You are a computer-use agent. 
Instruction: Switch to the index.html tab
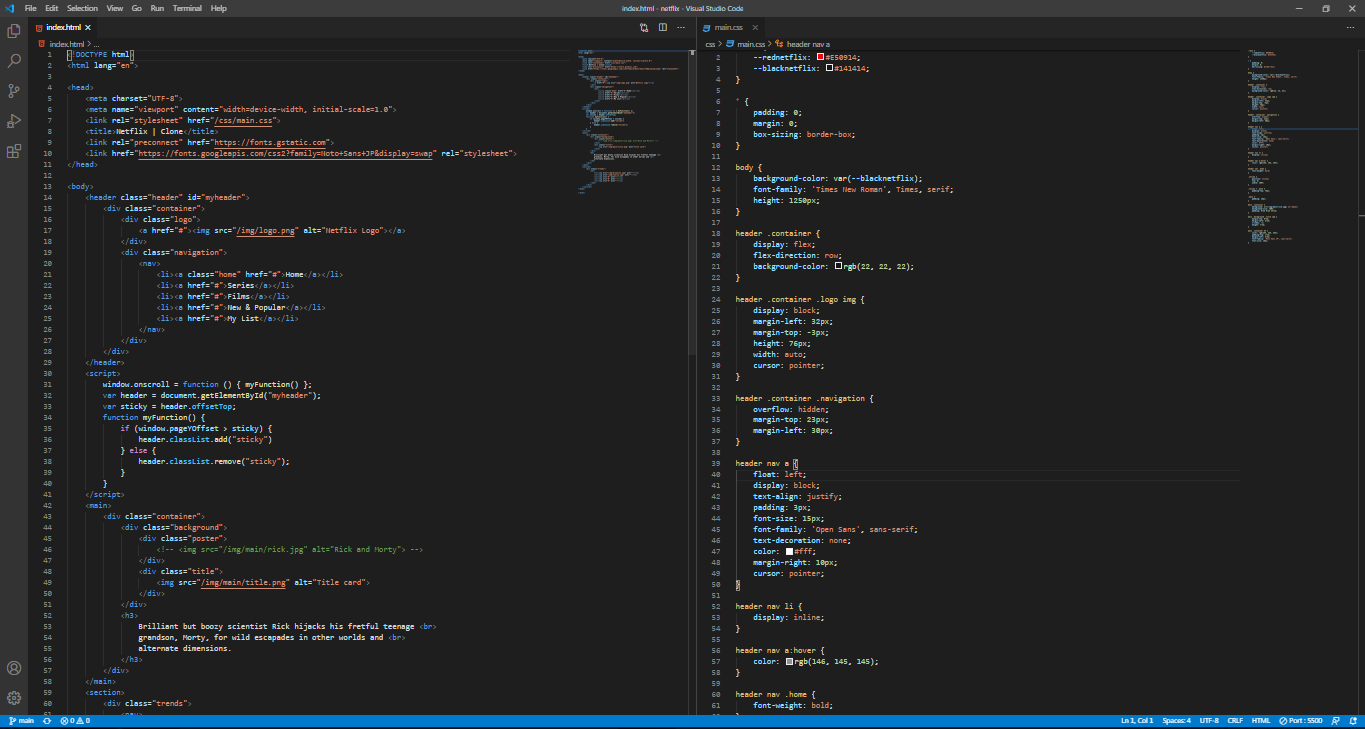pyautogui.click(x=63, y=27)
